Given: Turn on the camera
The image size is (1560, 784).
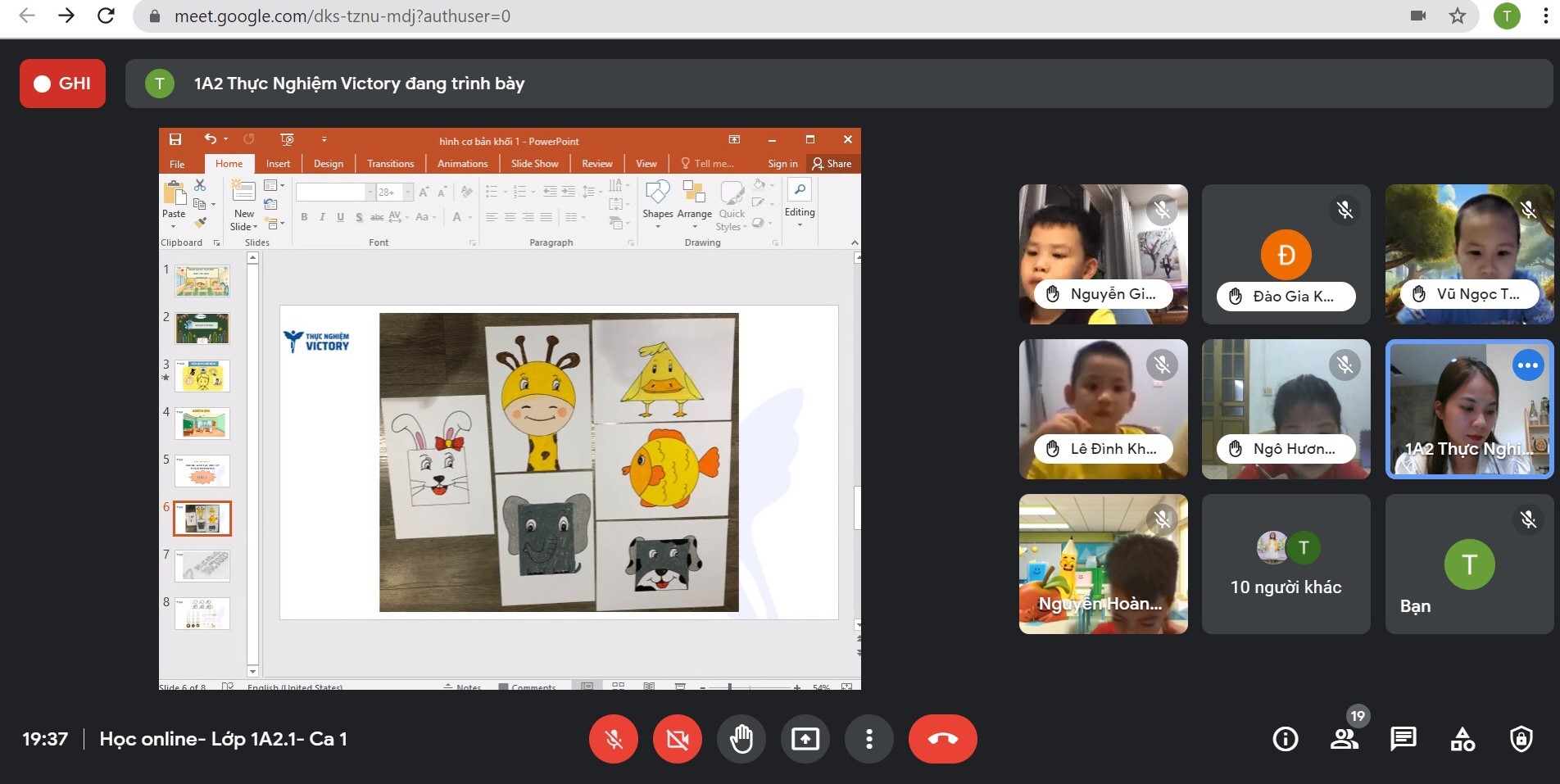Looking at the screenshot, I should [677, 739].
